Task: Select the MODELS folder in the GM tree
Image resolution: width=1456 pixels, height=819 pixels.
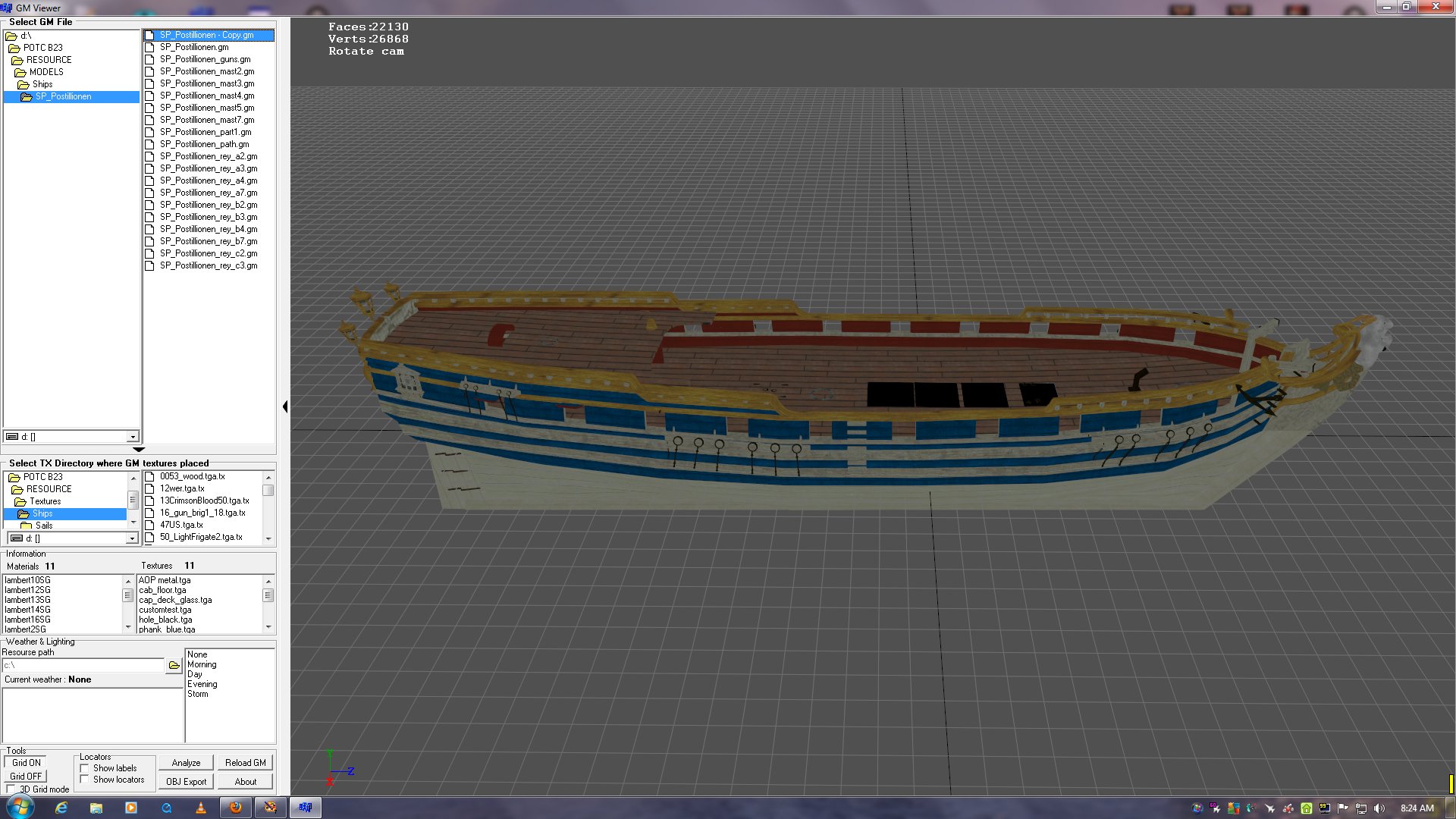Action: [x=46, y=72]
